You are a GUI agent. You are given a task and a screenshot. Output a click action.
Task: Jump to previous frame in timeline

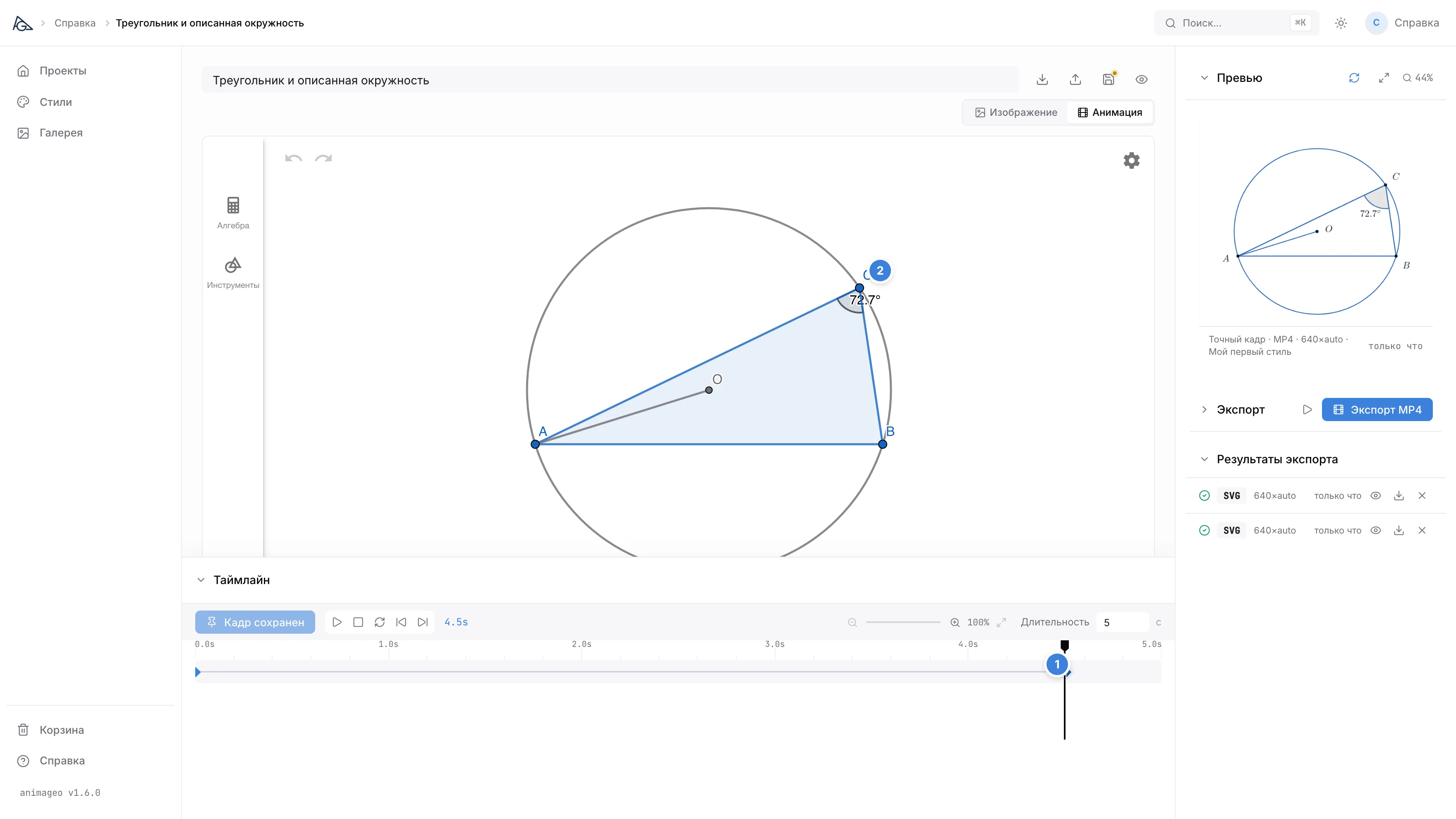401,622
